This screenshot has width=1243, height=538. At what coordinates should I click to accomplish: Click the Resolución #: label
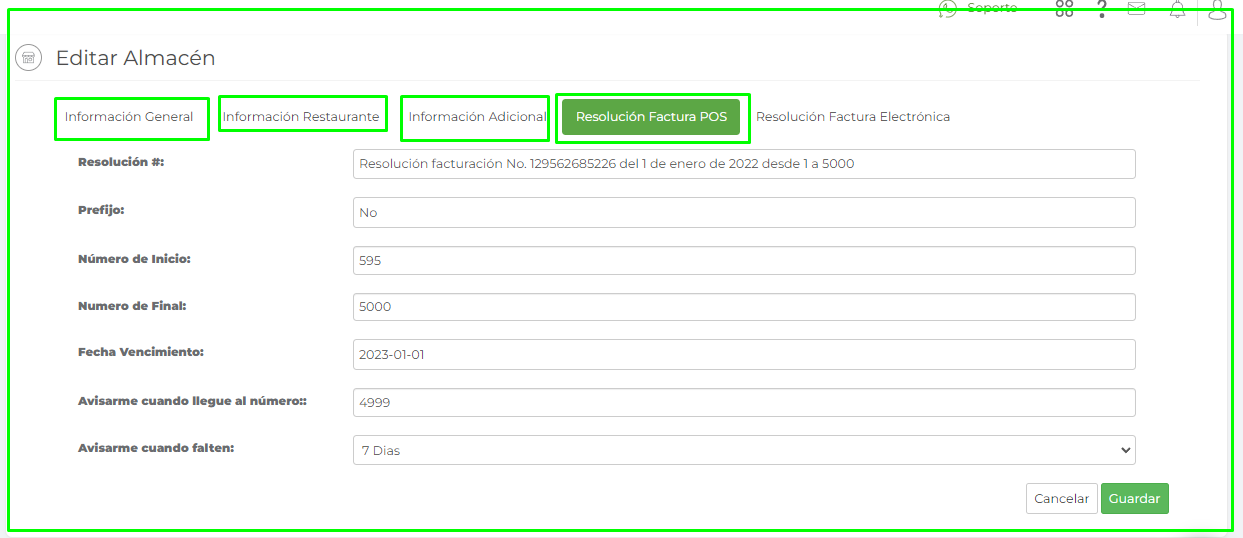(x=121, y=161)
